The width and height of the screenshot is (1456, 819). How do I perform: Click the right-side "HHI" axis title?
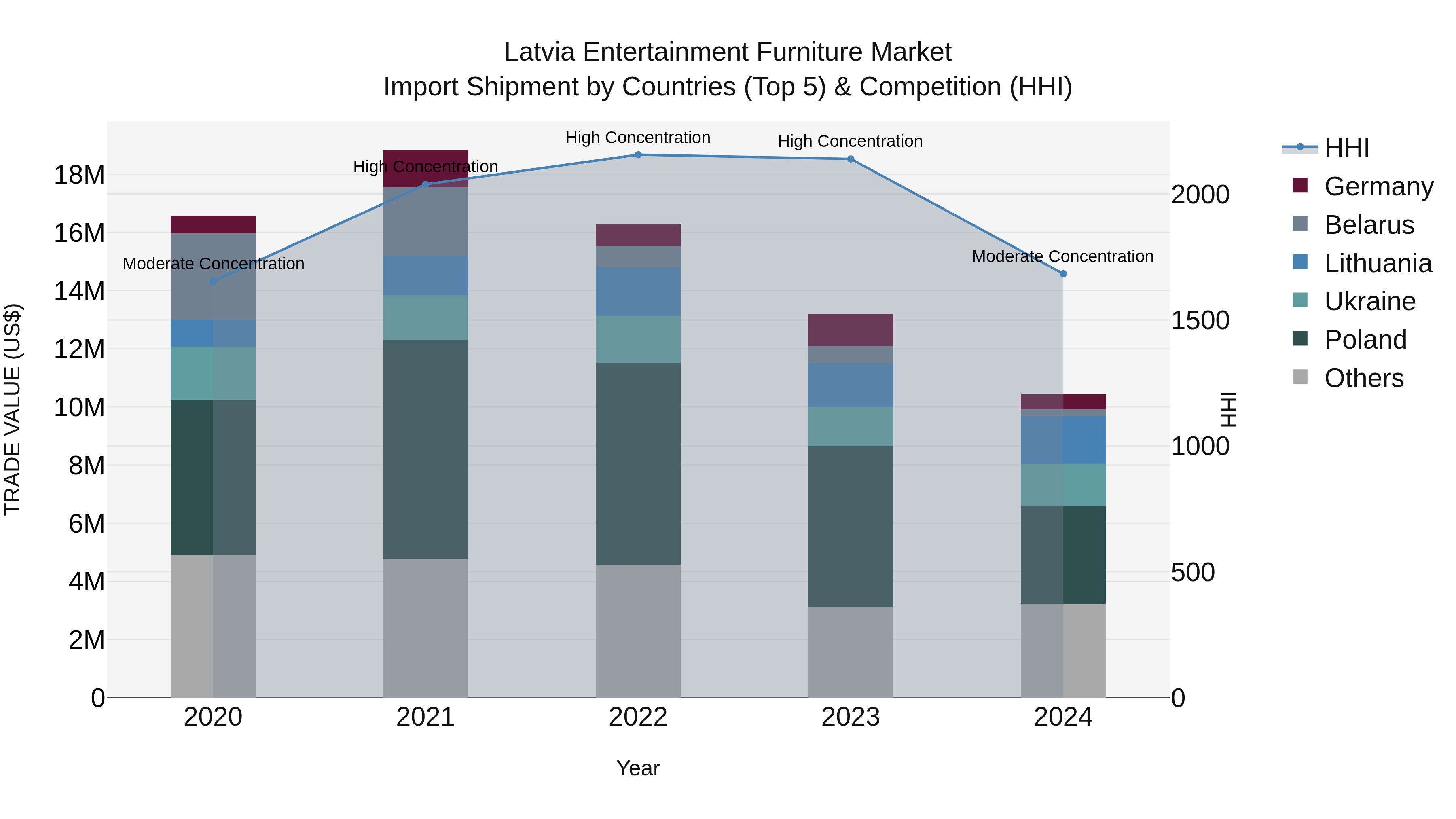tap(1230, 409)
